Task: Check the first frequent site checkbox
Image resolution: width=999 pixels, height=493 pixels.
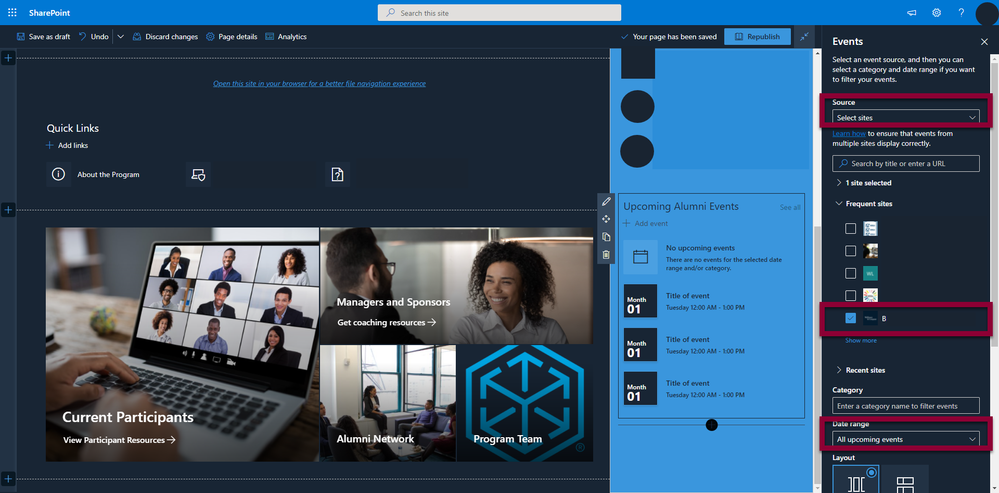Action: pos(850,229)
